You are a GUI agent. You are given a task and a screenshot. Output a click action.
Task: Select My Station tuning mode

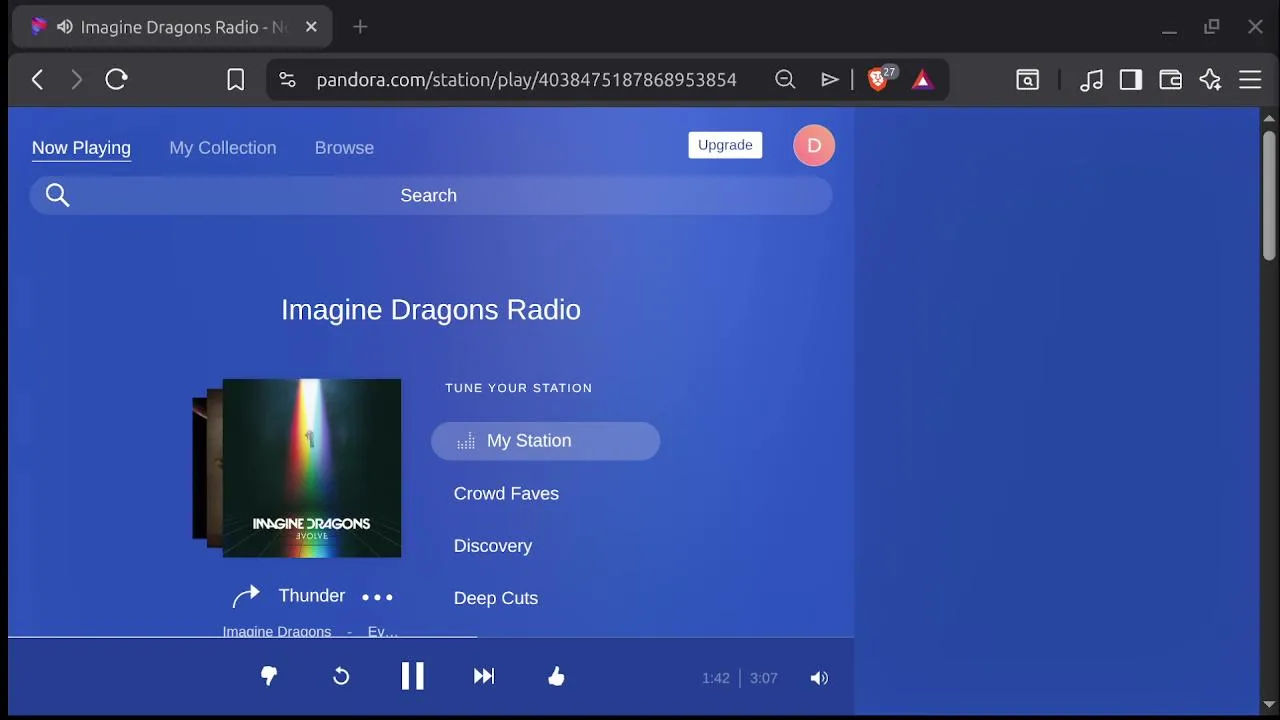click(x=545, y=441)
